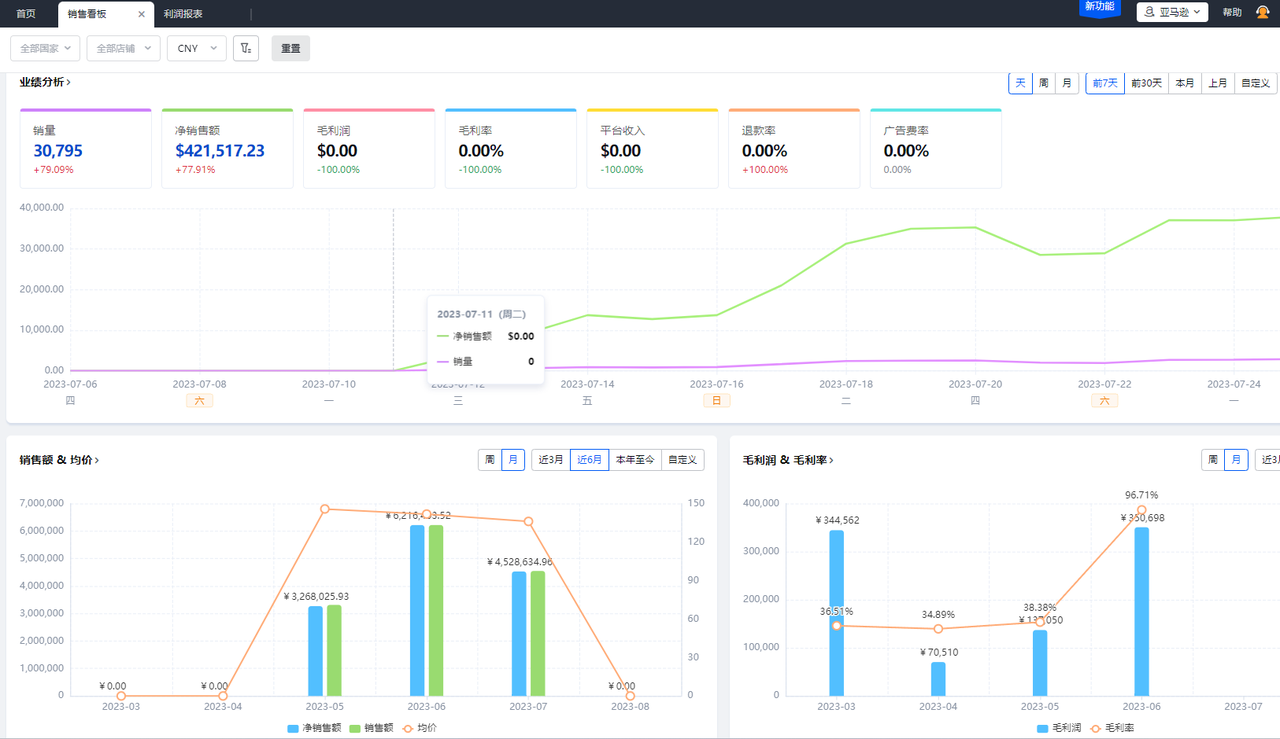Toggle 均价 legend in sales chart
This screenshot has width=1280, height=739.
[419, 728]
